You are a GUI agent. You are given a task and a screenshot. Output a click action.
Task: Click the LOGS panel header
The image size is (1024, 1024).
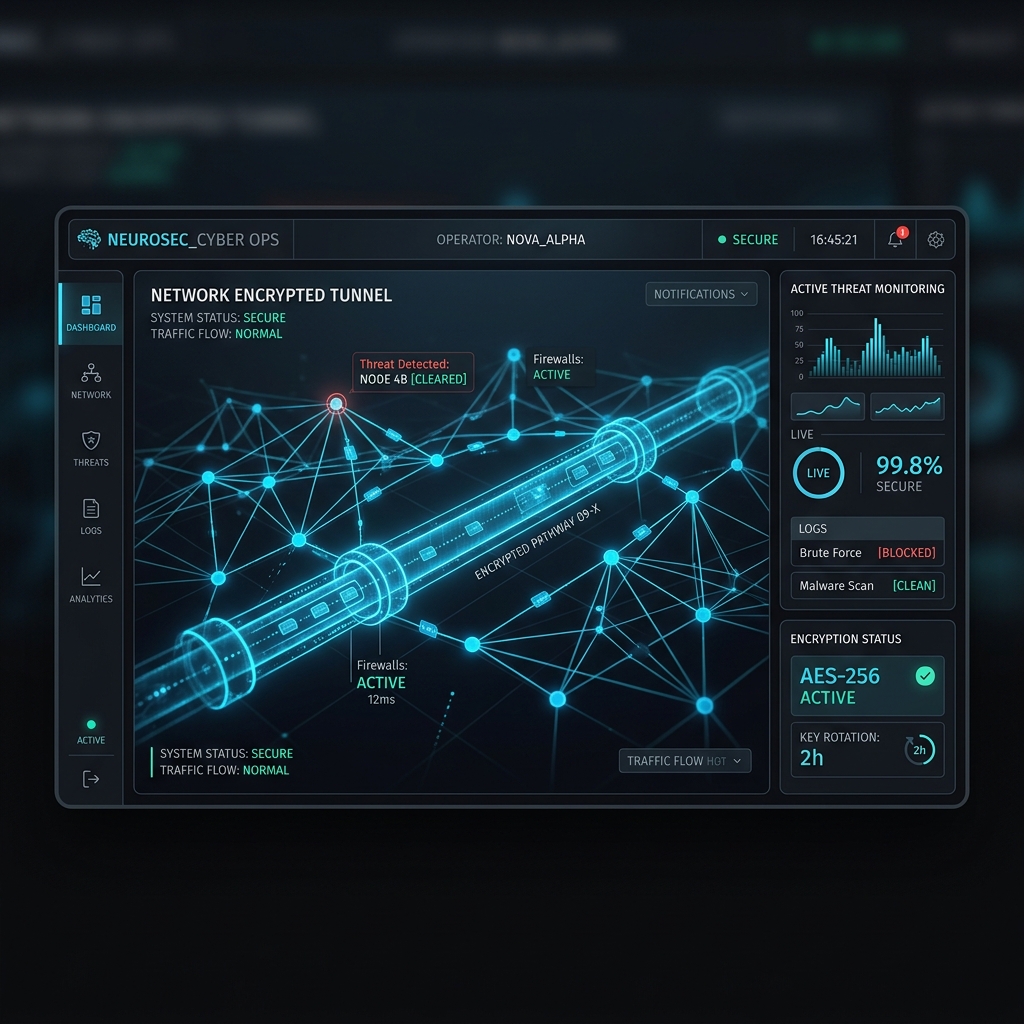click(867, 528)
